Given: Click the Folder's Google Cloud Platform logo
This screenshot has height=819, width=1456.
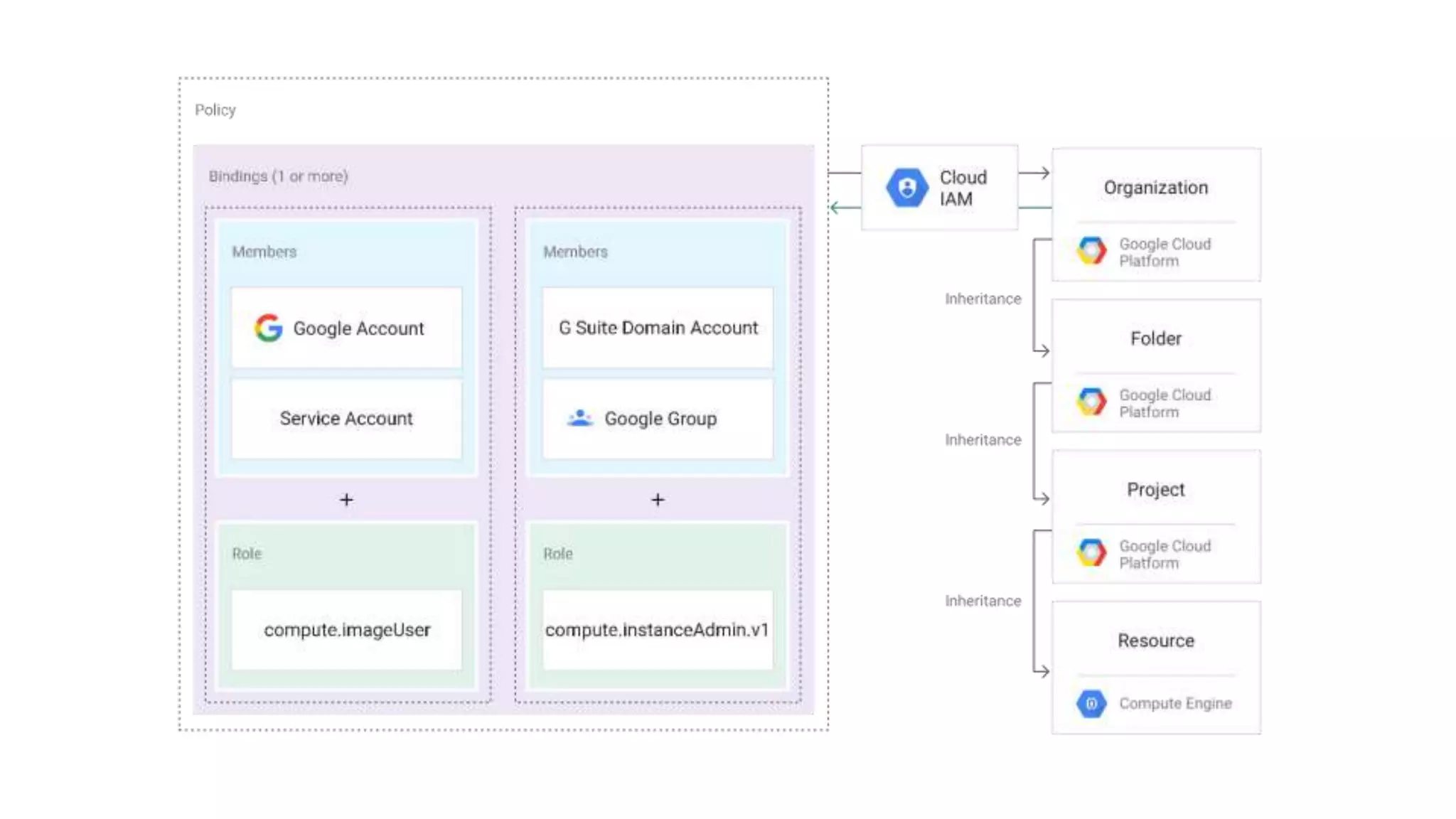Looking at the screenshot, I should 1091,402.
